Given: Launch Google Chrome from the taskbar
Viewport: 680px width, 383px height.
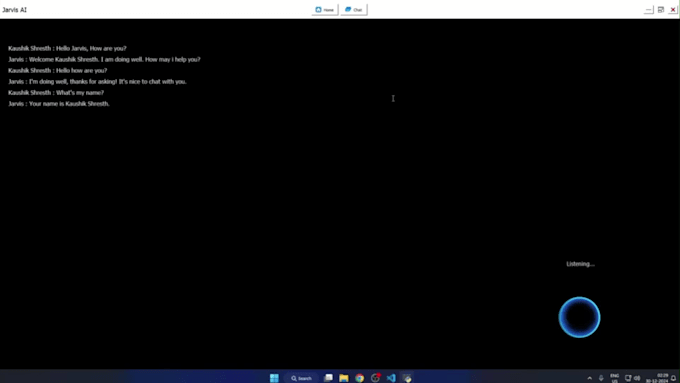Looking at the screenshot, I should tap(360, 378).
